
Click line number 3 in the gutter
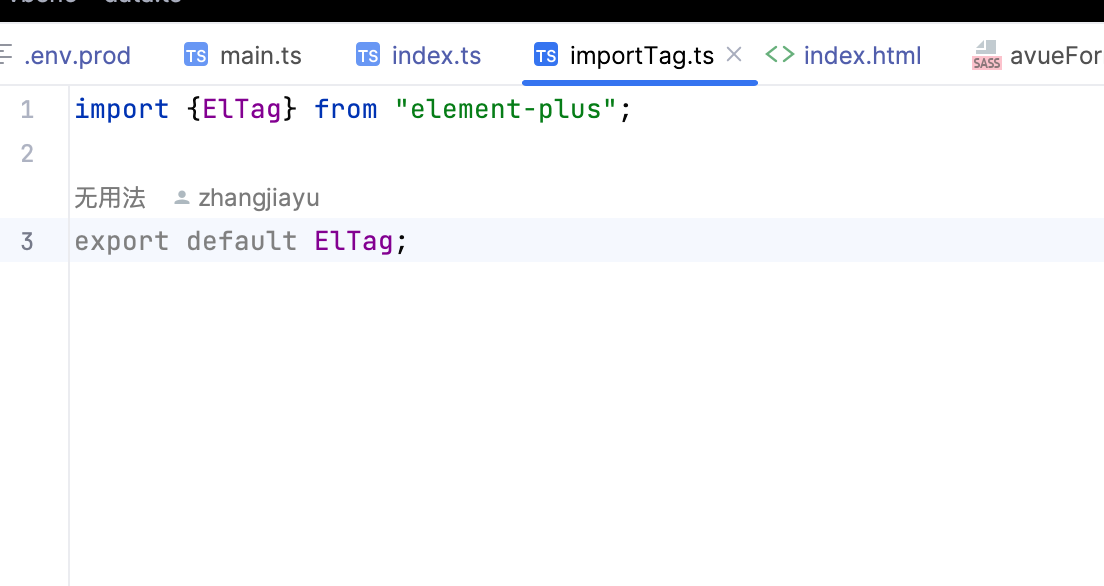coord(27,242)
